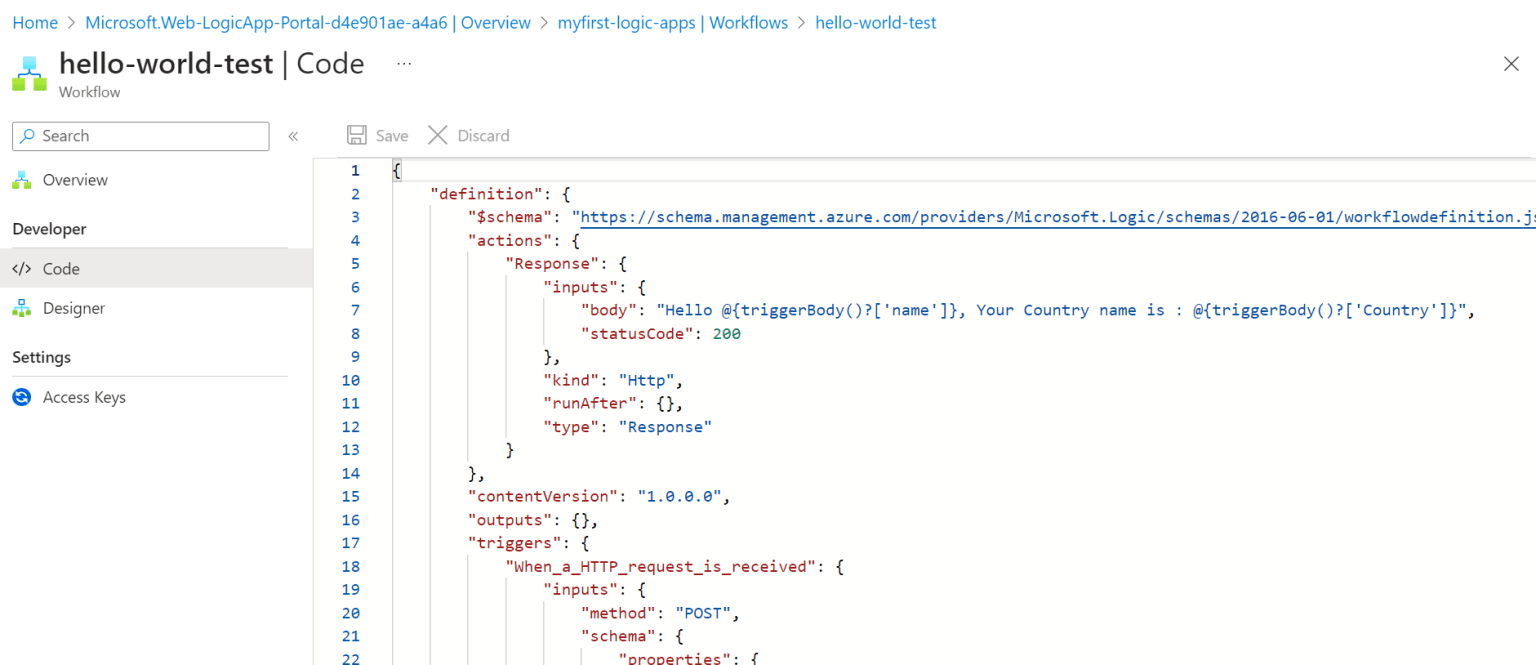Viewport: 1536px width, 665px height.
Task: Navigate to Home in the breadcrumb
Action: point(35,22)
